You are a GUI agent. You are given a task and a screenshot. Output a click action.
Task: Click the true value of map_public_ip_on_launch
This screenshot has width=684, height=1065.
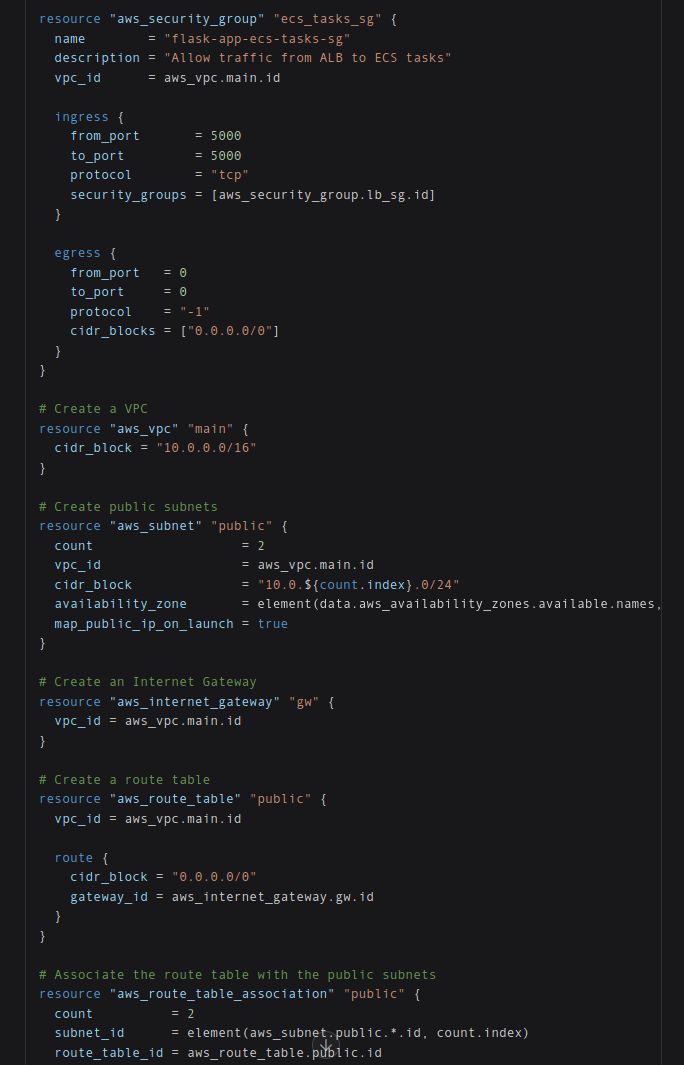point(272,624)
